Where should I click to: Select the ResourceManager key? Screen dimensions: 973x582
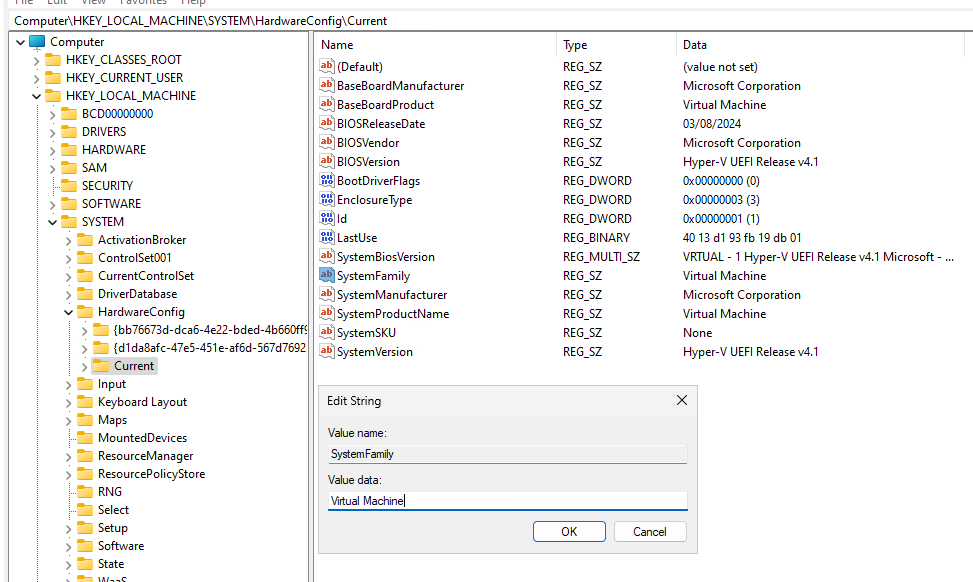pos(146,455)
